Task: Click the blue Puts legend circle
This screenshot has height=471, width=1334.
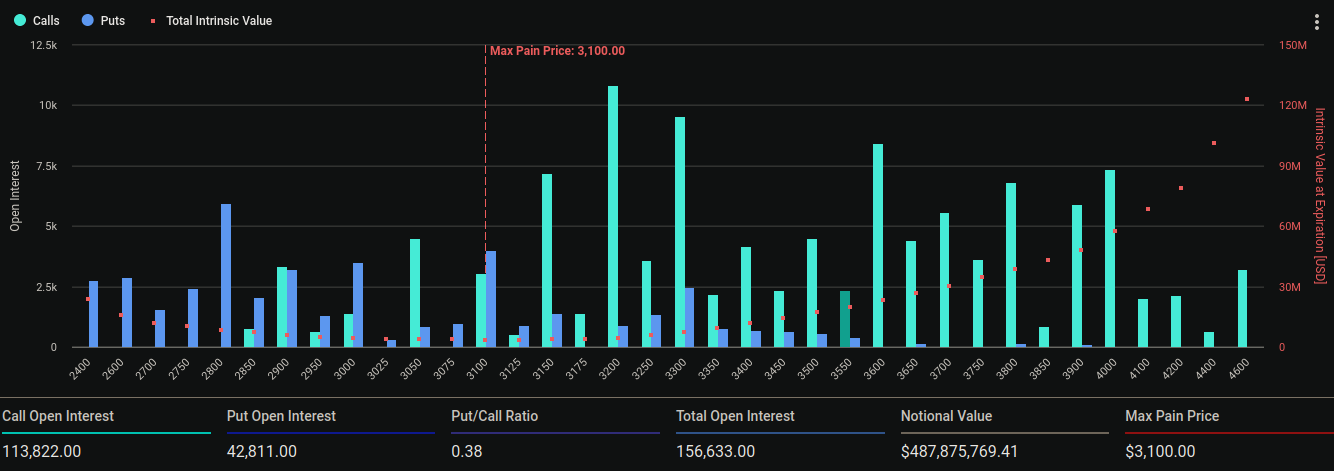Action: point(88,20)
